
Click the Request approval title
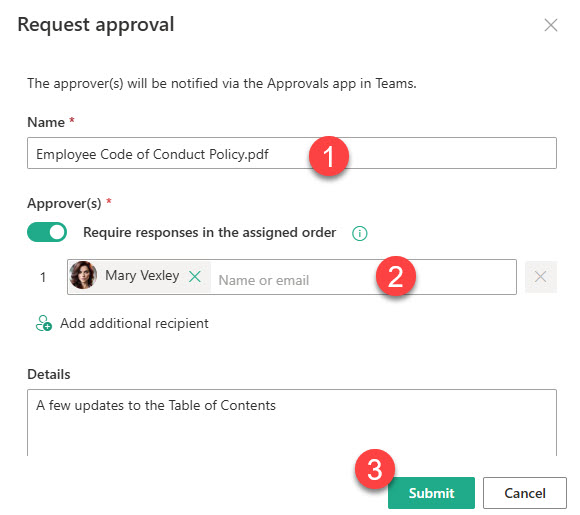click(96, 25)
